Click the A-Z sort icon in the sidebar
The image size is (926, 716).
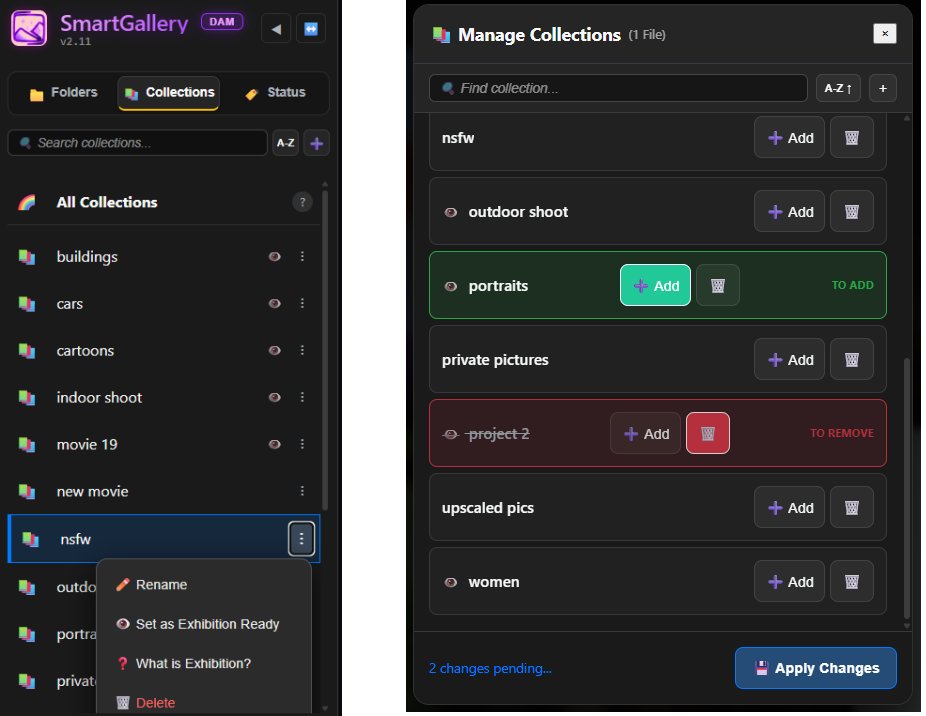click(x=285, y=143)
